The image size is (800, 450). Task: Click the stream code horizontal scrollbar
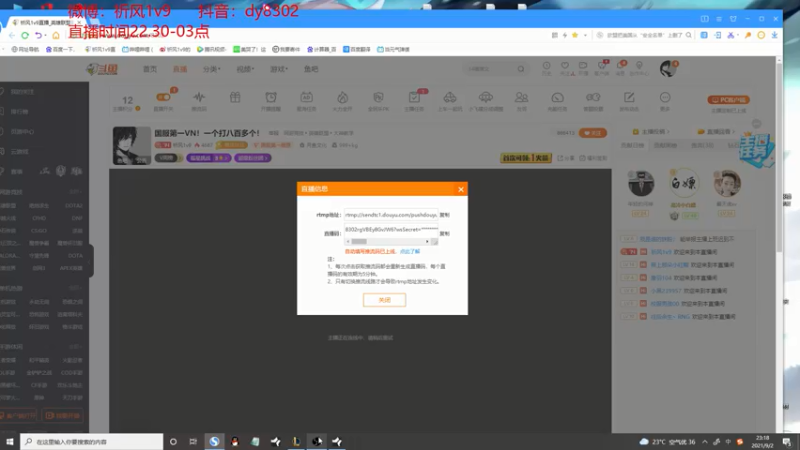click(387, 241)
